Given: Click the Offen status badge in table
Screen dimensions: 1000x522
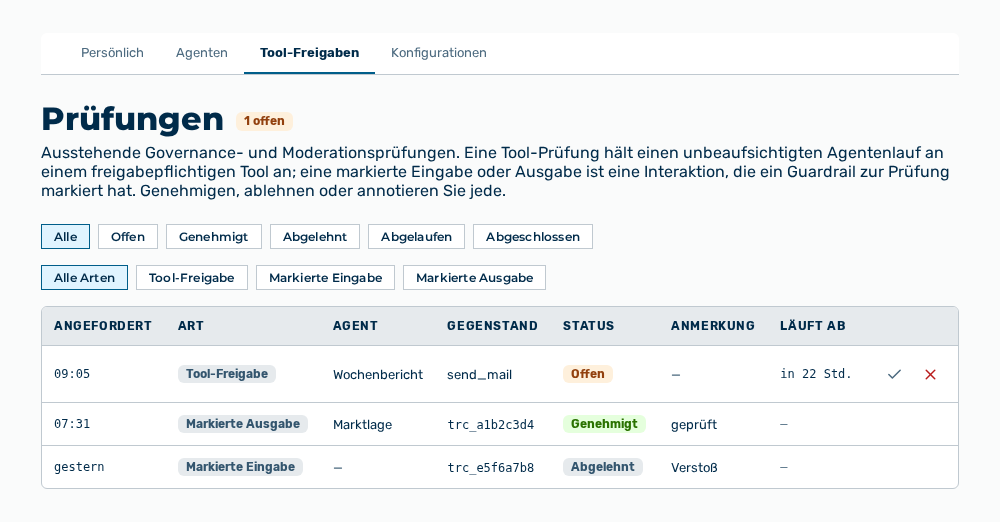Looking at the screenshot, I should point(587,374).
